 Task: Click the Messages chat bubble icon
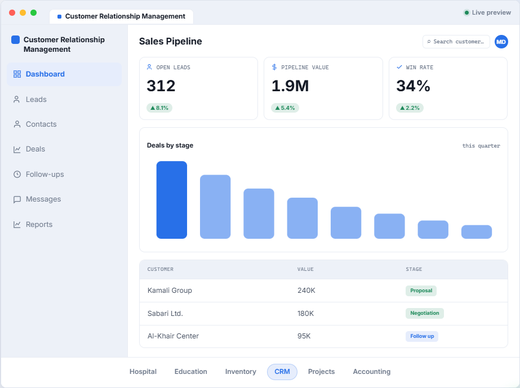(x=17, y=199)
